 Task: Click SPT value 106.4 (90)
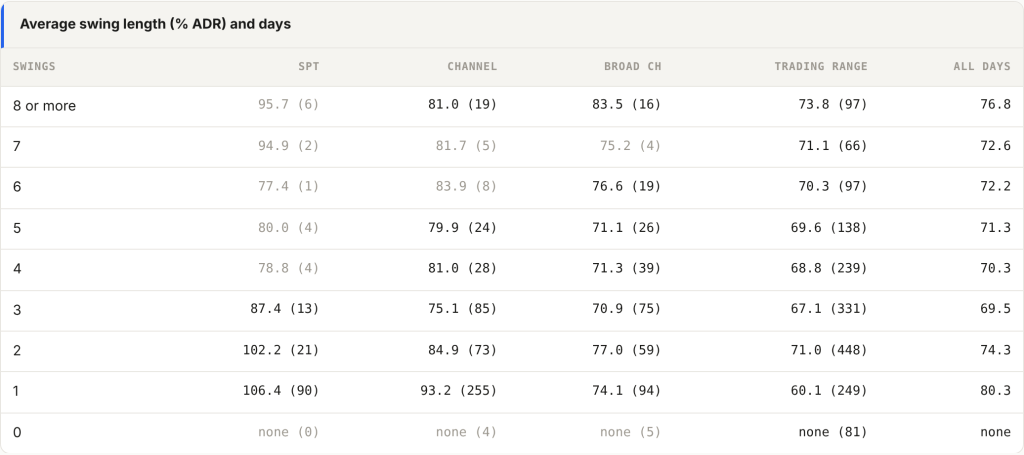coord(281,391)
